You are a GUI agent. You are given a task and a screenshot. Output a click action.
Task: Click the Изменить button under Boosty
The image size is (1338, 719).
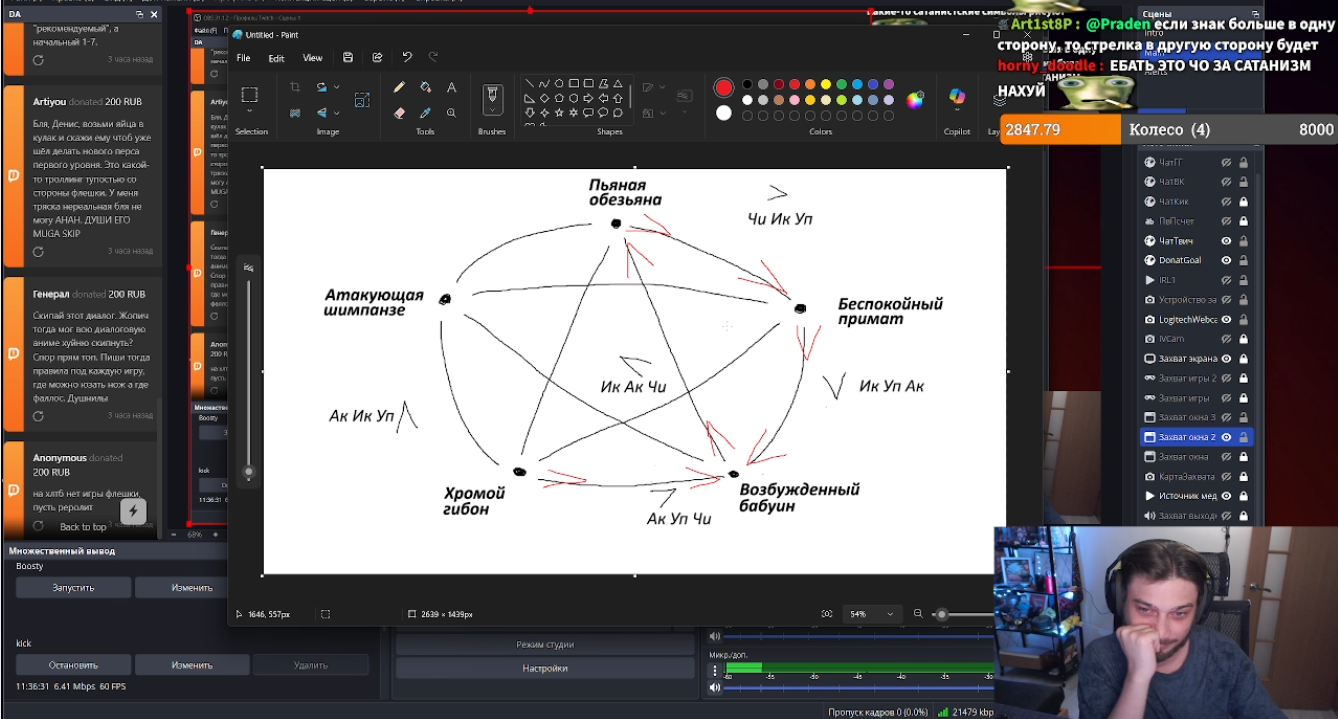[192, 587]
